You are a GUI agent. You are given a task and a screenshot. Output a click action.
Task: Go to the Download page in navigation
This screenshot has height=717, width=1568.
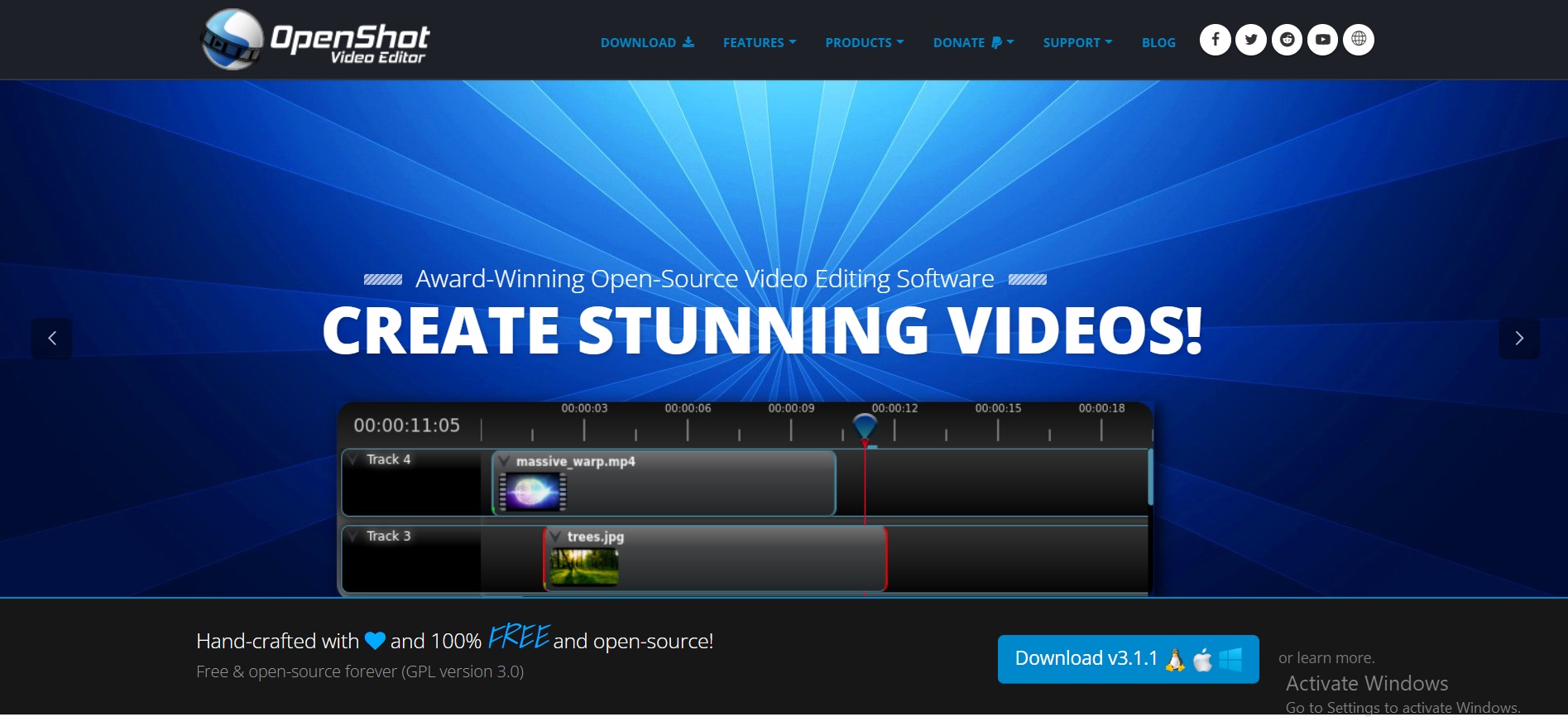coord(647,42)
